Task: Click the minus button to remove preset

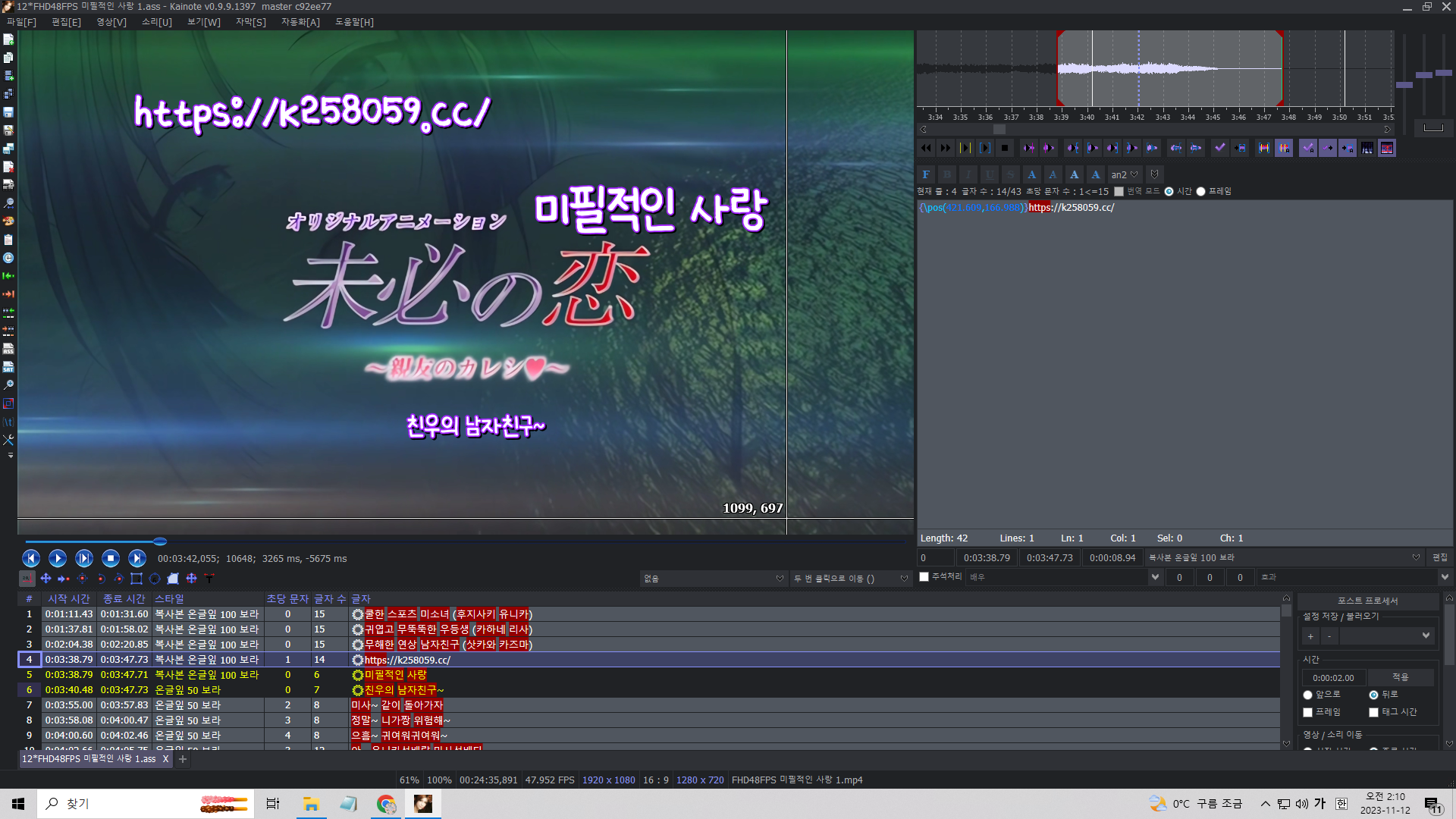Action: [x=1329, y=636]
